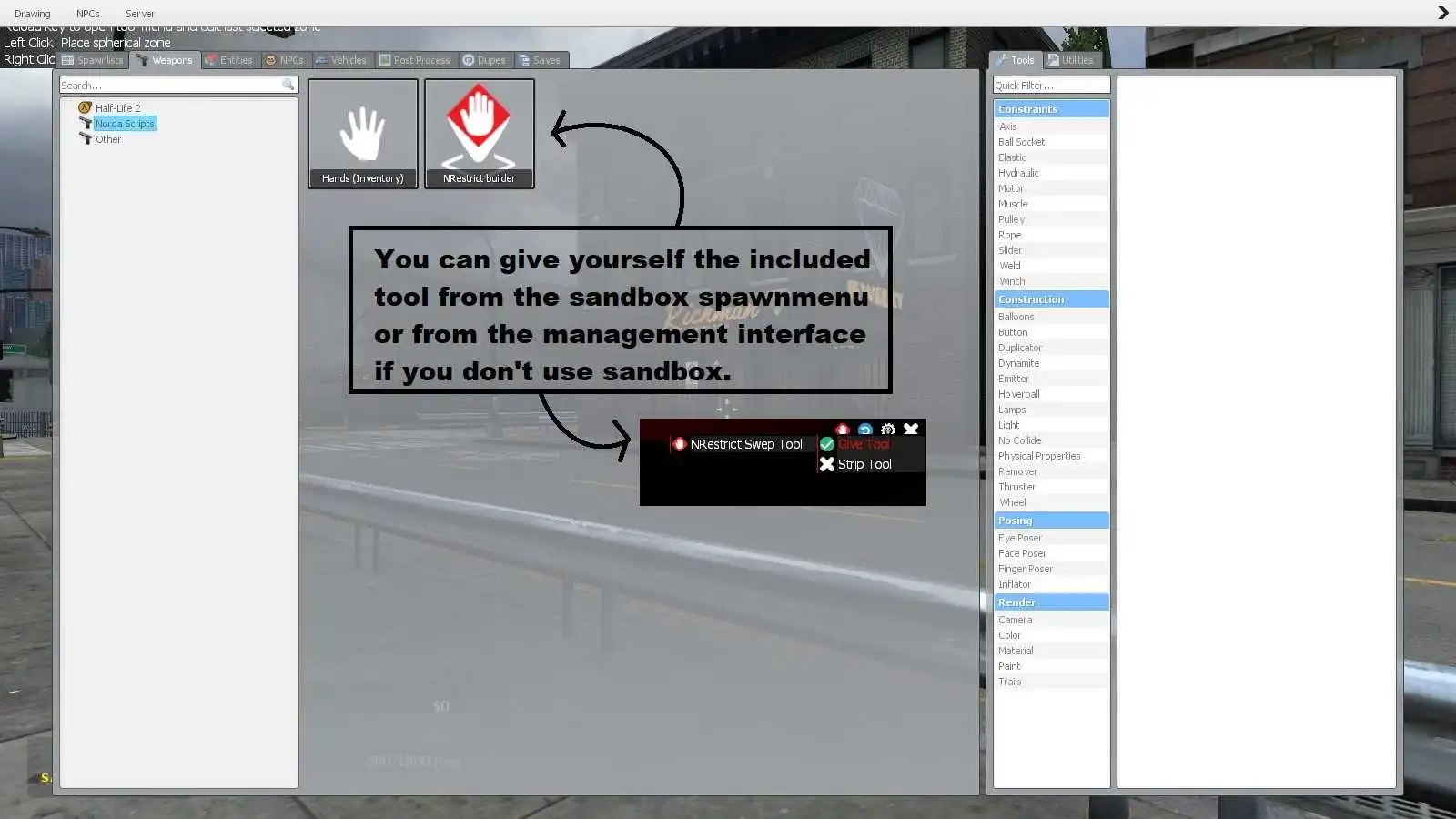The height and width of the screenshot is (819, 1456).
Task: Switch to the Entities tab
Action: coord(229,60)
